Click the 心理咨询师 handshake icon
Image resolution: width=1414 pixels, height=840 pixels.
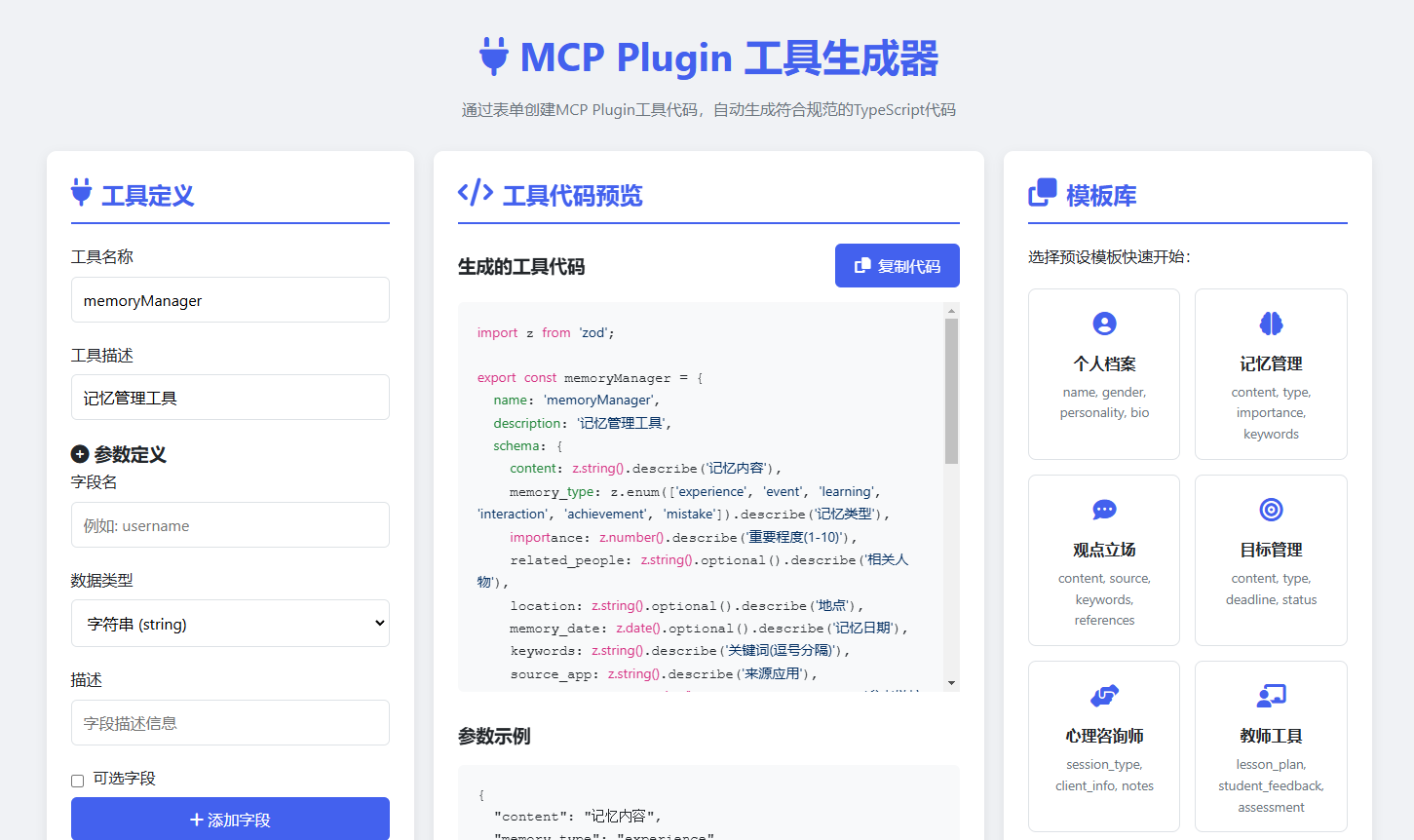pyautogui.click(x=1103, y=695)
